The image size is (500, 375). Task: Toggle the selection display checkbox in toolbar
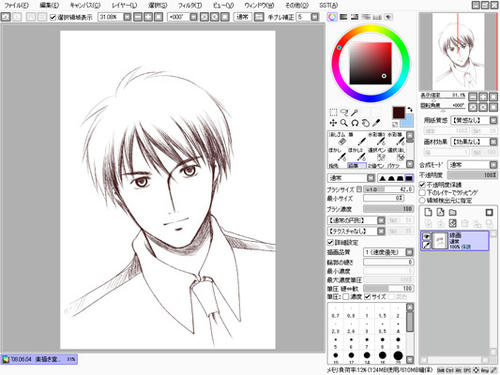(x=53, y=17)
